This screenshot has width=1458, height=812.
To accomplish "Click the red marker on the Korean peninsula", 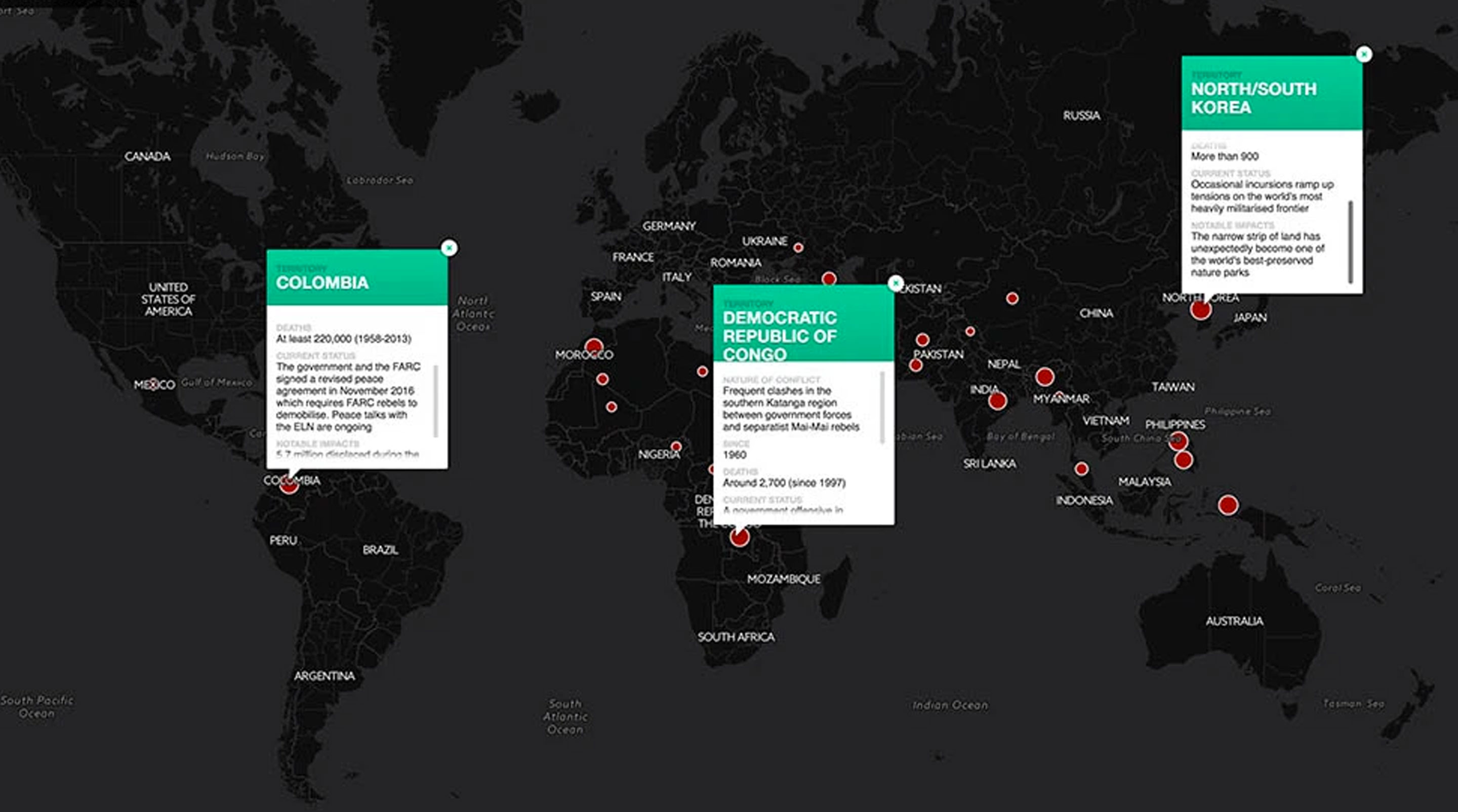I will tap(1200, 309).
